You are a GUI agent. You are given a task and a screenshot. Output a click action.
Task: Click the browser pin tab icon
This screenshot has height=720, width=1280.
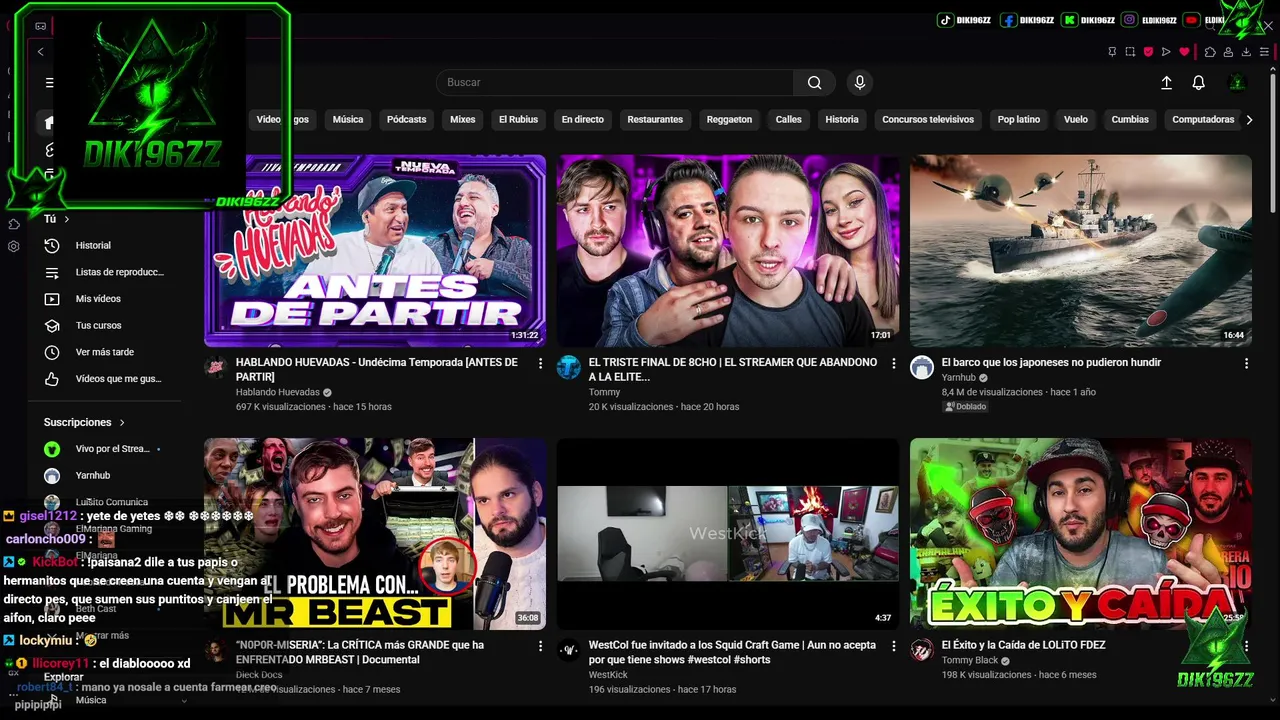pos(1112,52)
